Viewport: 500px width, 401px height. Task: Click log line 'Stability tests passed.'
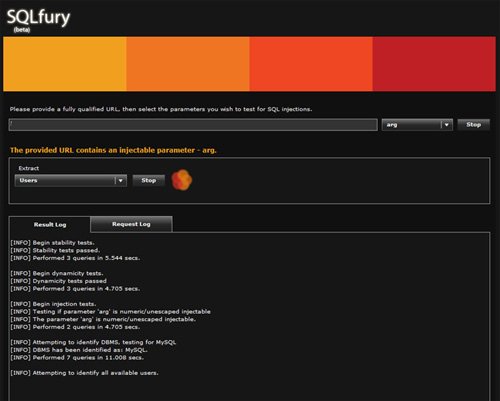(x=55, y=250)
